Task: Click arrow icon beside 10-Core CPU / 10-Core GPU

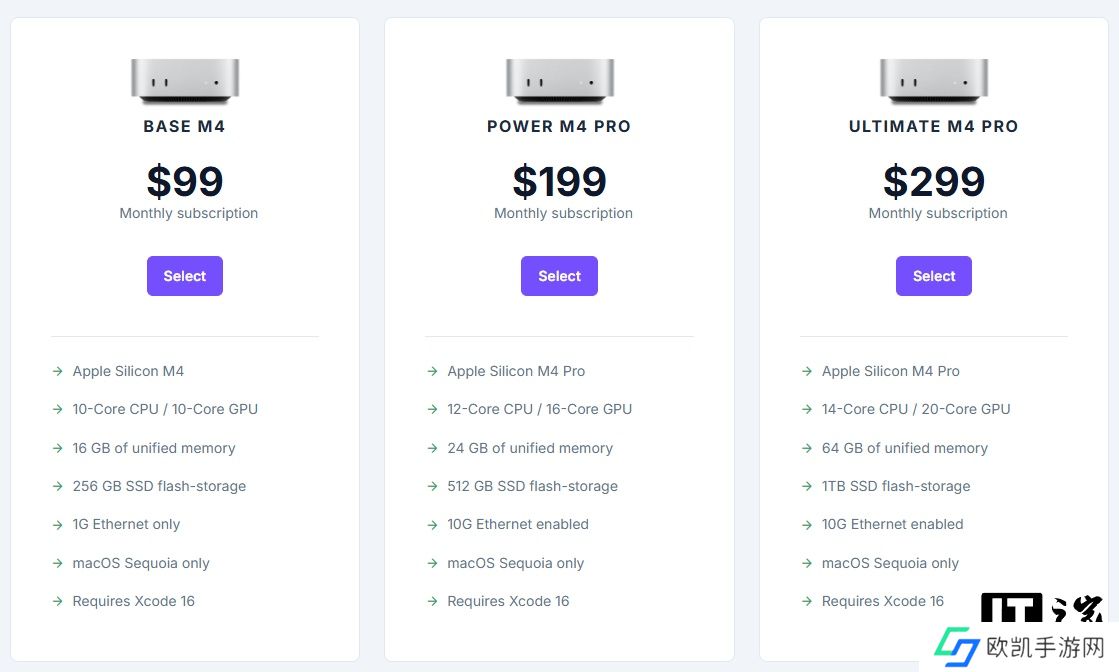Action: pos(58,409)
